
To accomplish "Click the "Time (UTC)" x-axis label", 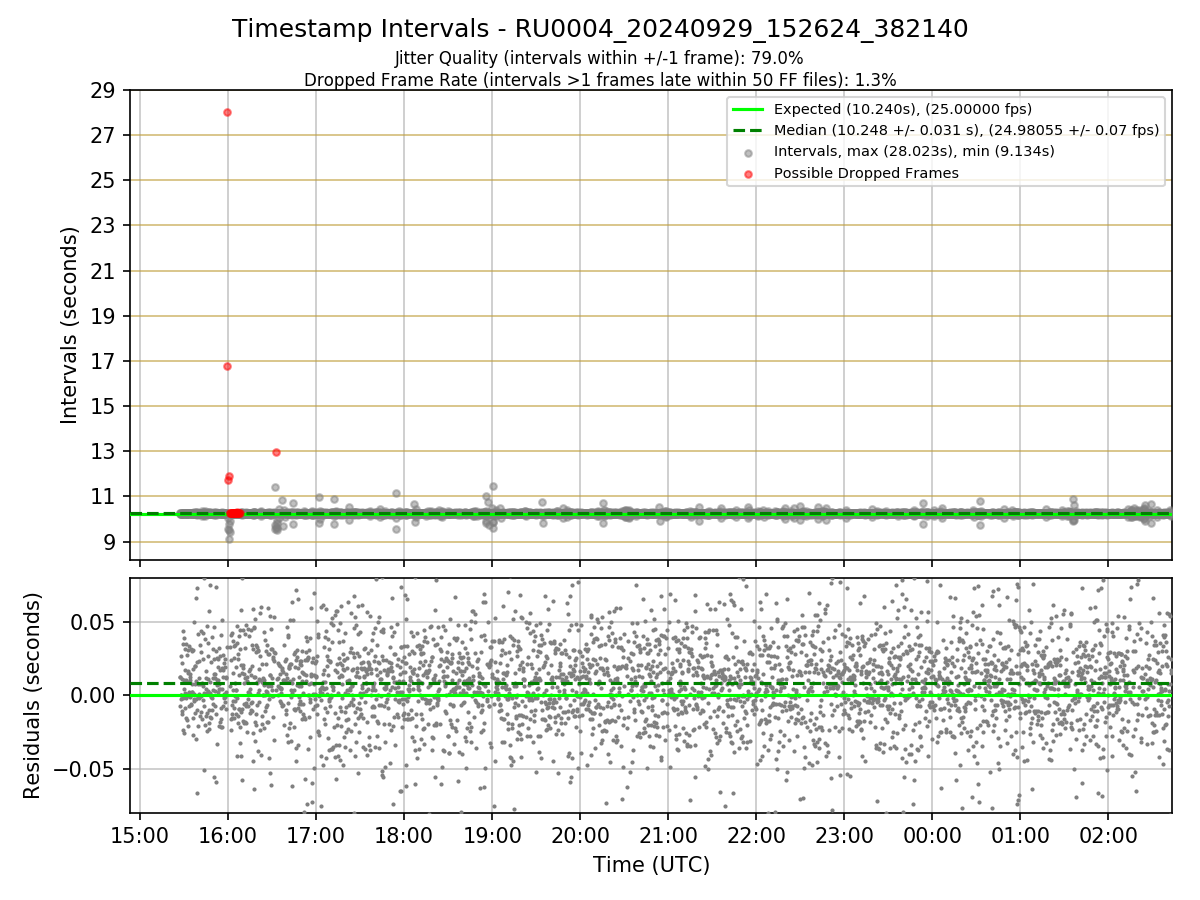I will 651,864.
